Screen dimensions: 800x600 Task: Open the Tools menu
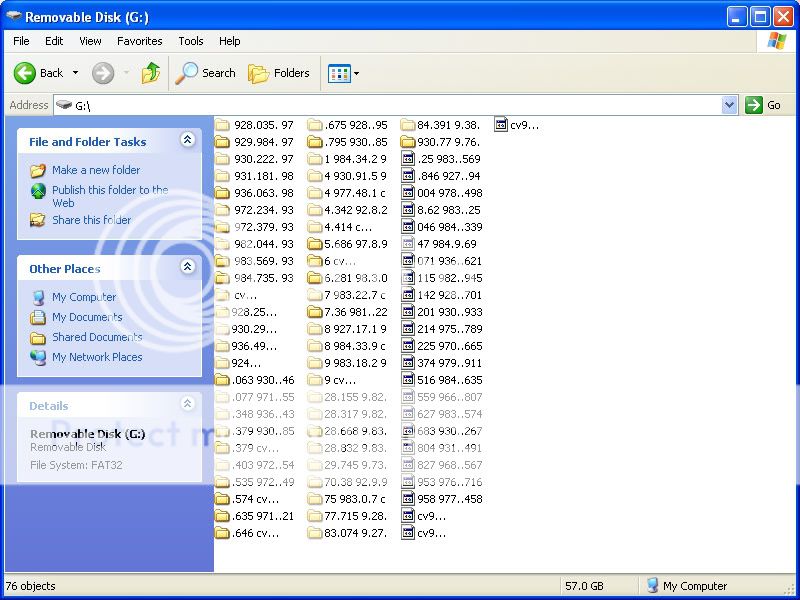click(x=190, y=41)
